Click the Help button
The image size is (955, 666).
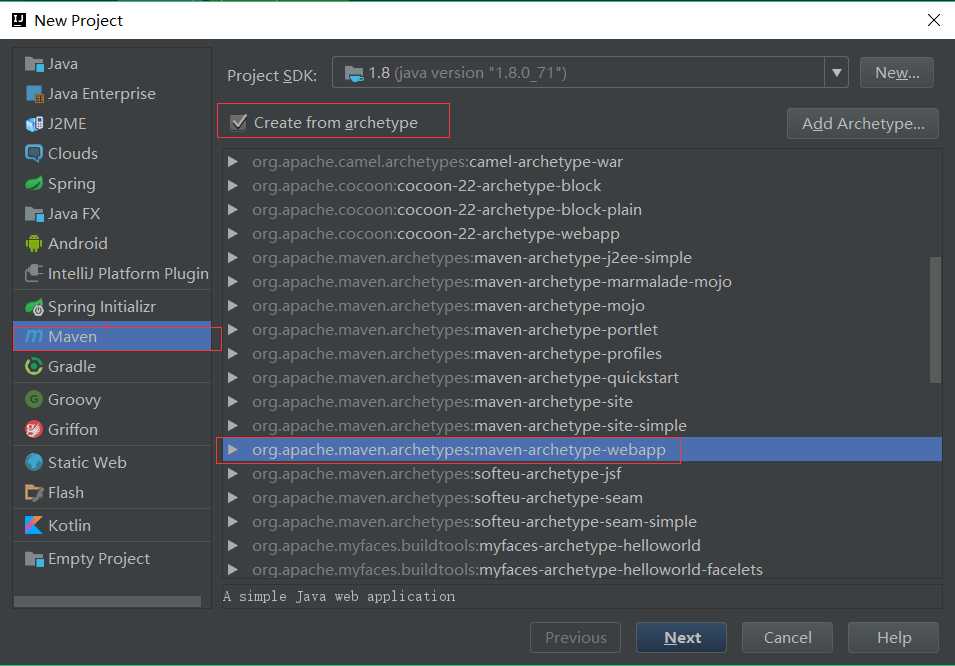point(893,637)
